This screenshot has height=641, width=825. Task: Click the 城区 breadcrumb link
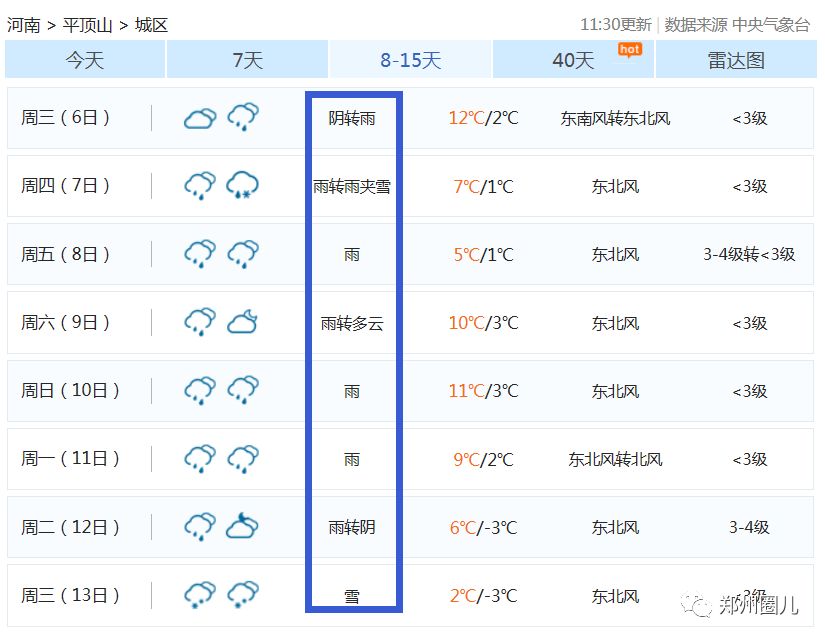(151, 25)
